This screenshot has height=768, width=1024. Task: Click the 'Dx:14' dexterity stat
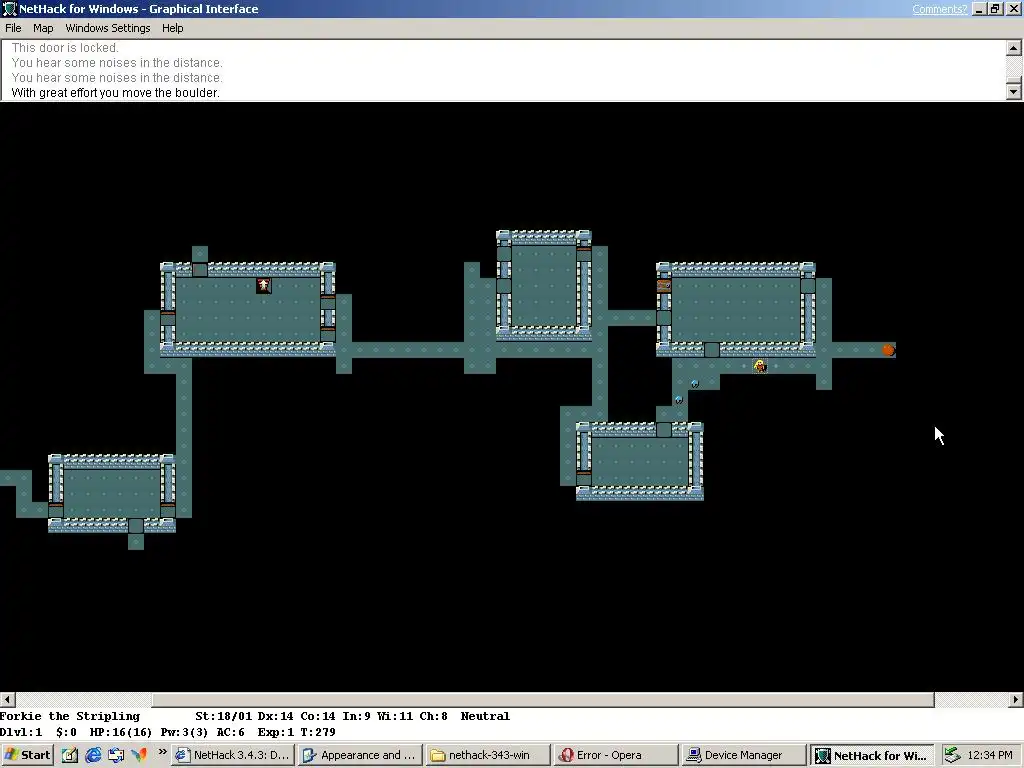[x=276, y=716]
